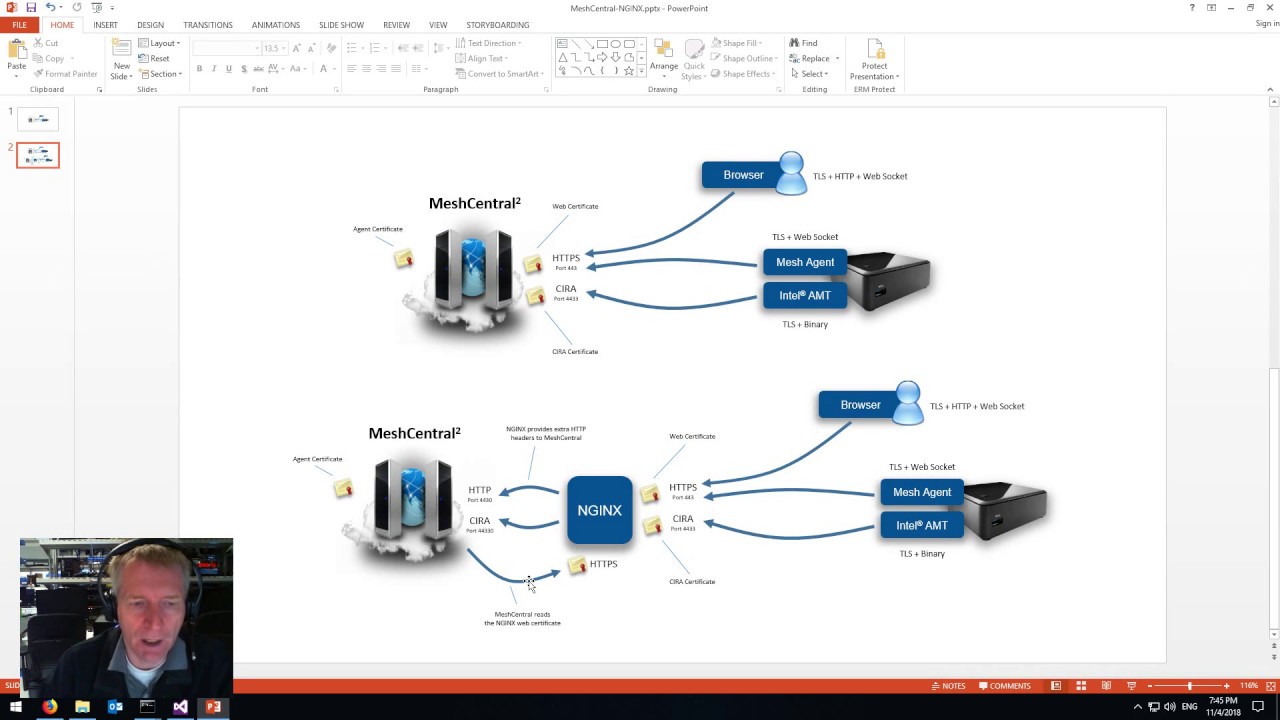Expand the shapes gallery
1280x720 pixels.
click(642, 72)
